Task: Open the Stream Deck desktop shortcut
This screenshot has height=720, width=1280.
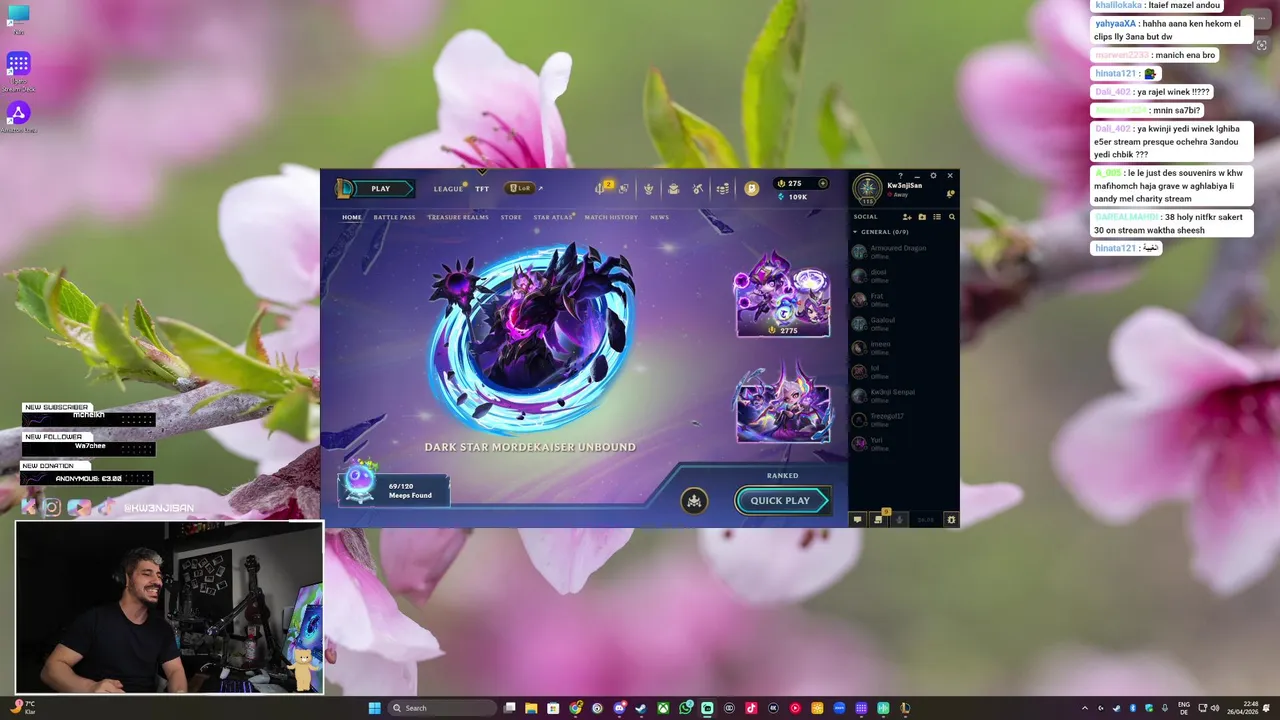Action: (x=18, y=72)
